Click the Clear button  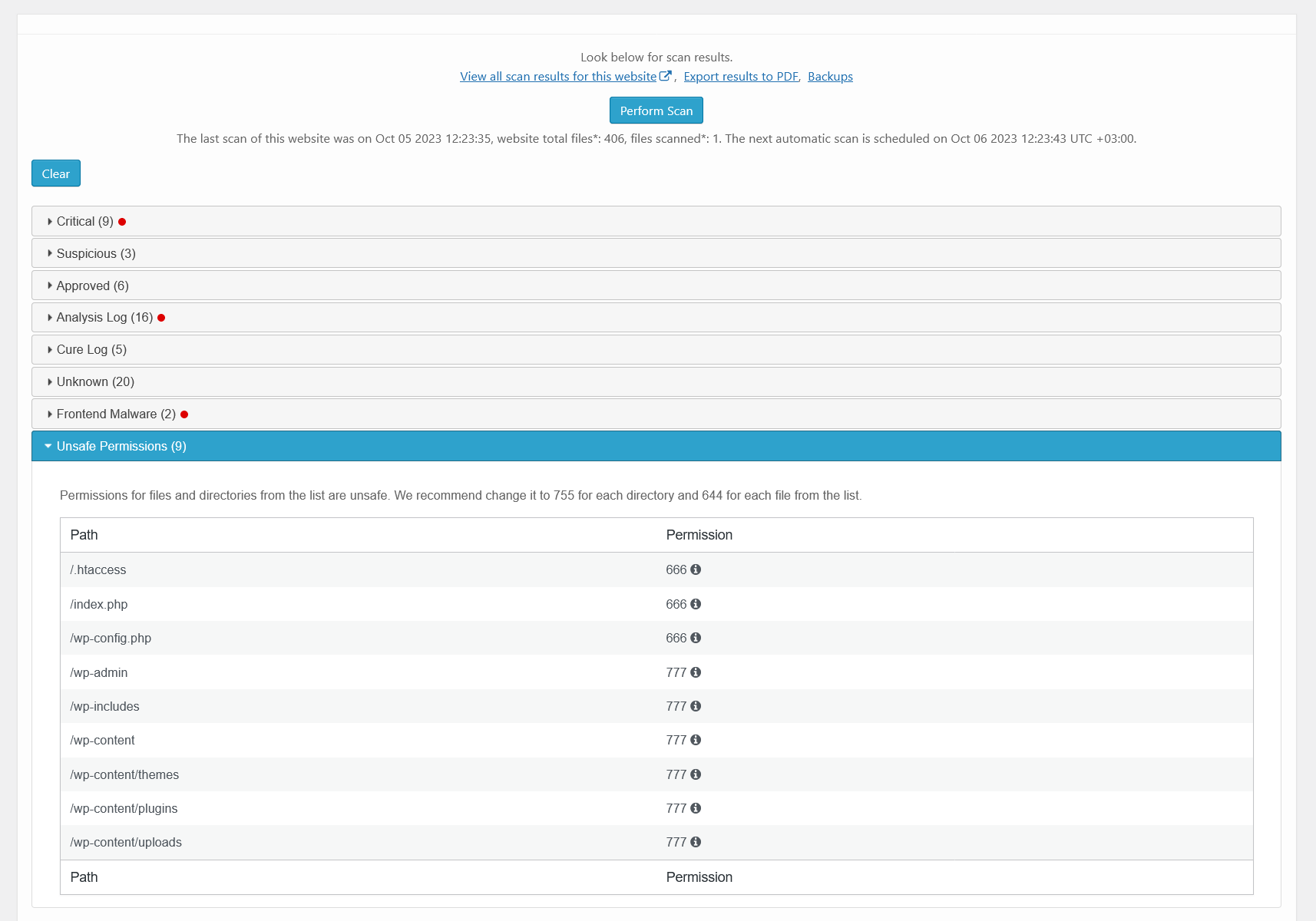pyautogui.click(x=56, y=173)
